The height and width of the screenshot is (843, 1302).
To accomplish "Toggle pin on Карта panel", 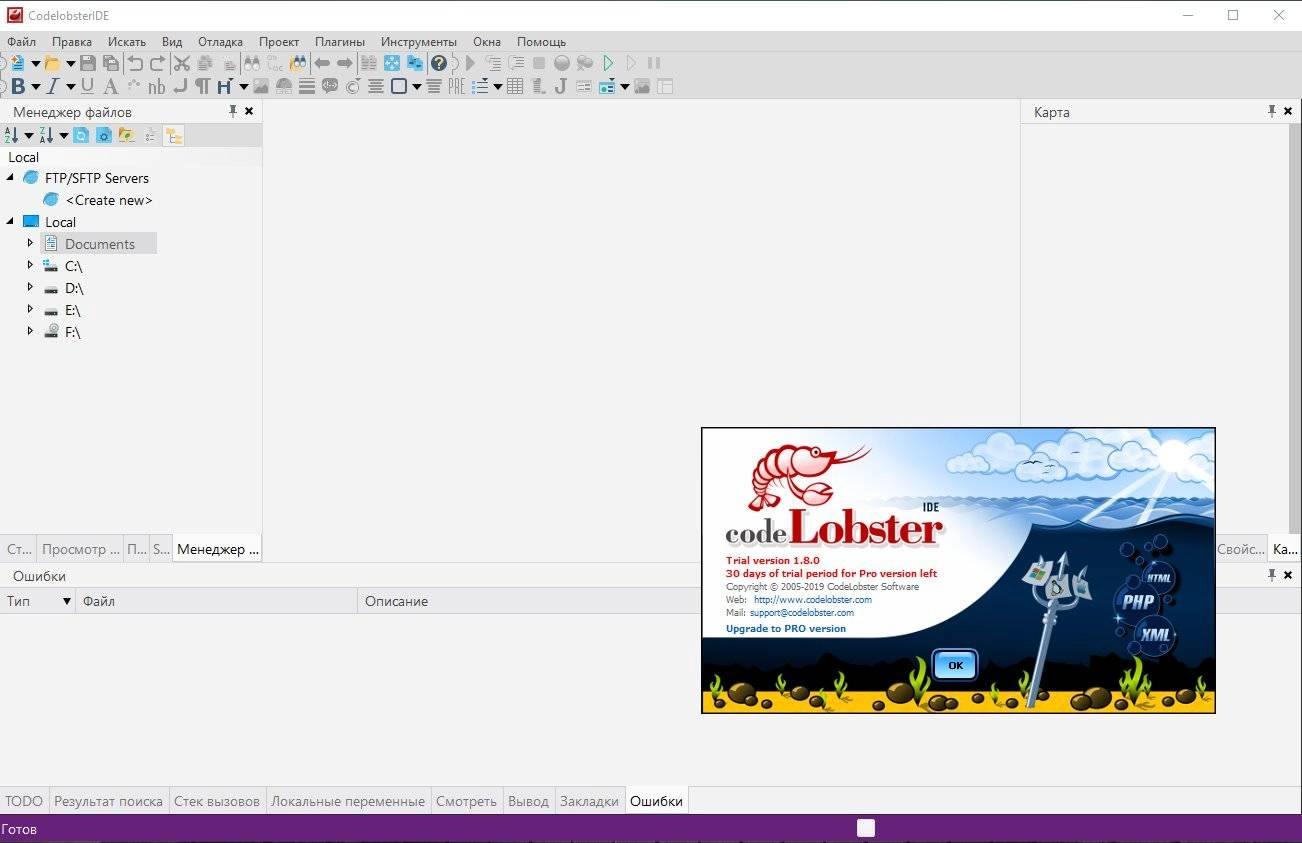I will pyautogui.click(x=1272, y=111).
